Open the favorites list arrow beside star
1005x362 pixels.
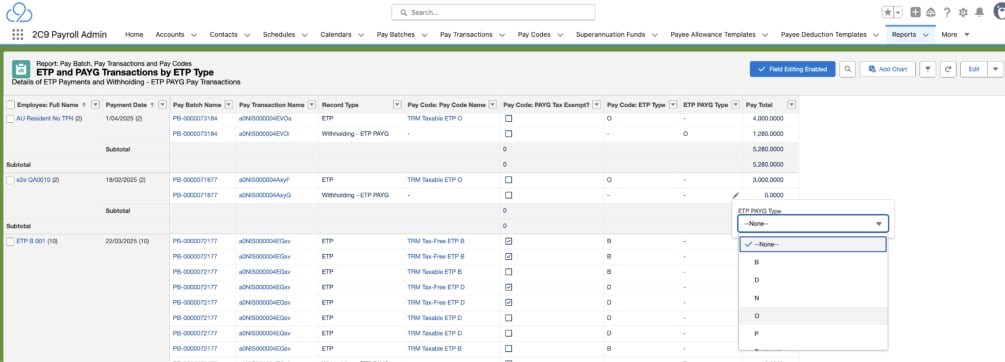(898, 12)
